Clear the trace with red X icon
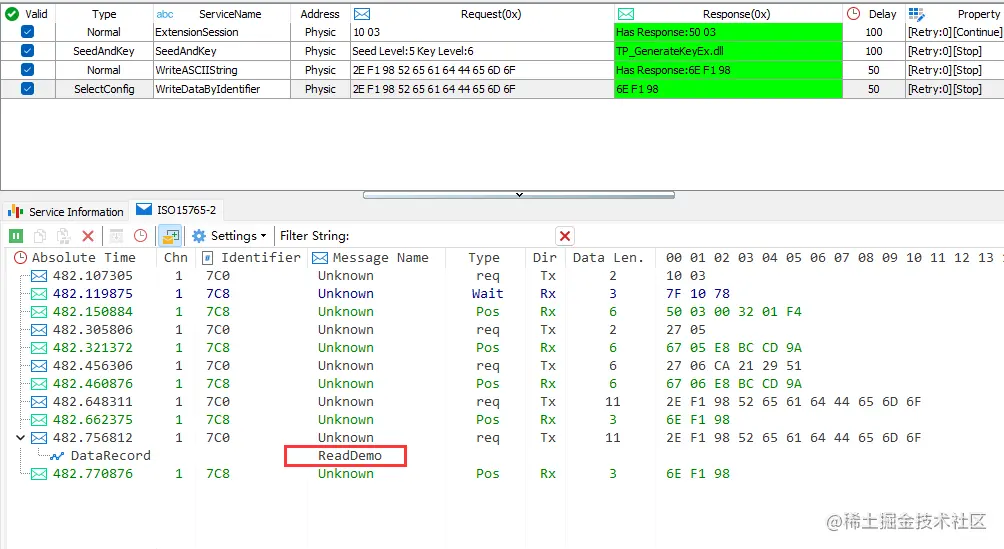Screen dimensions: 1004x549 click(88, 236)
